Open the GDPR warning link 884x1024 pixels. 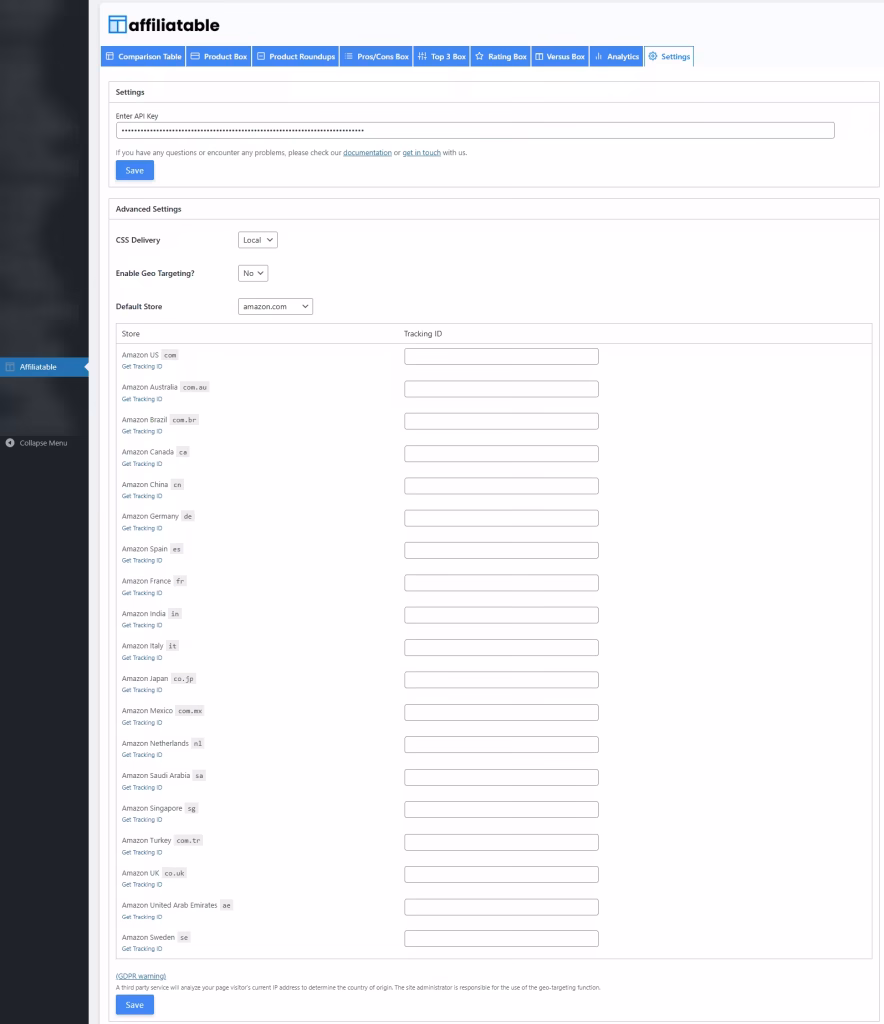pos(141,976)
